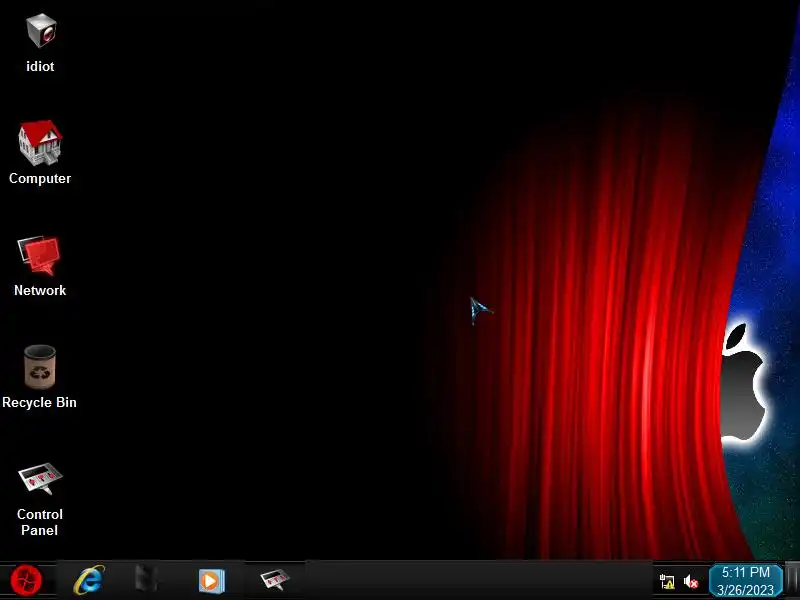This screenshot has width=800, height=600.
Task: Click the 'Control Panel' label text
Action: [40, 522]
